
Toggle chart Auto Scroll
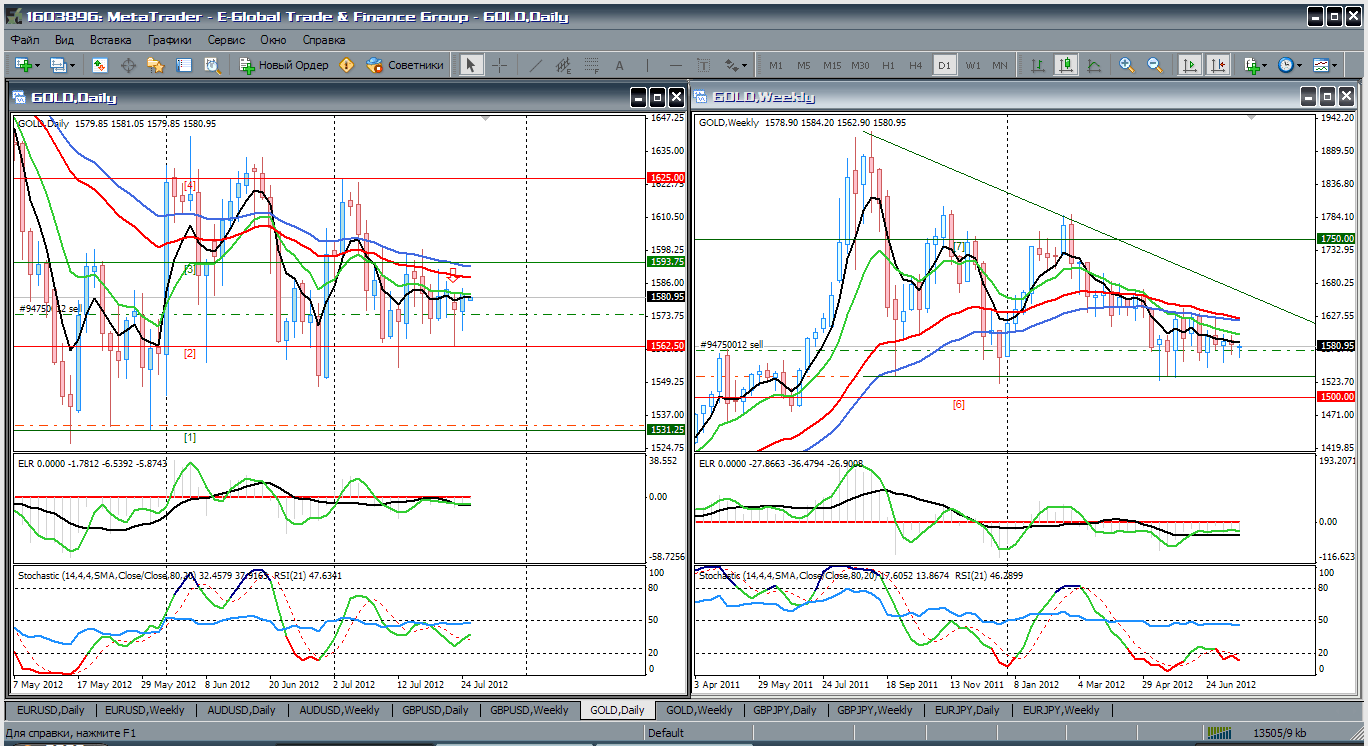pos(1189,65)
